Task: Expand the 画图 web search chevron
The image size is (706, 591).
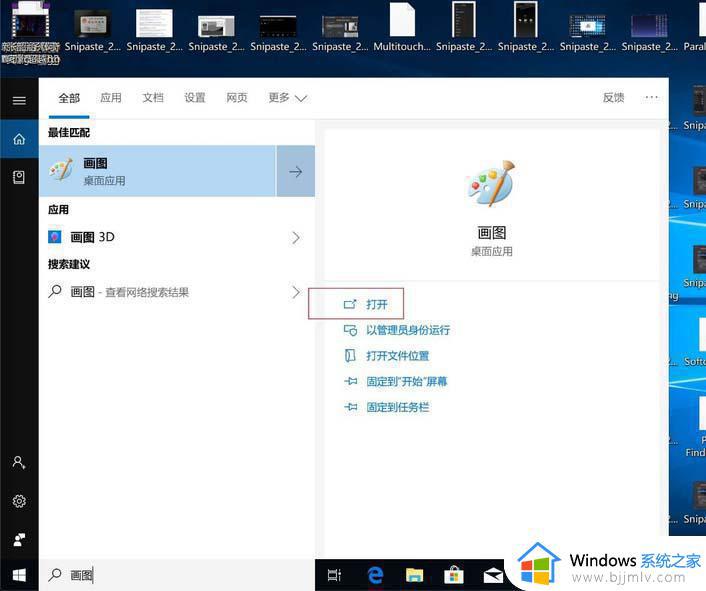Action: click(296, 292)
